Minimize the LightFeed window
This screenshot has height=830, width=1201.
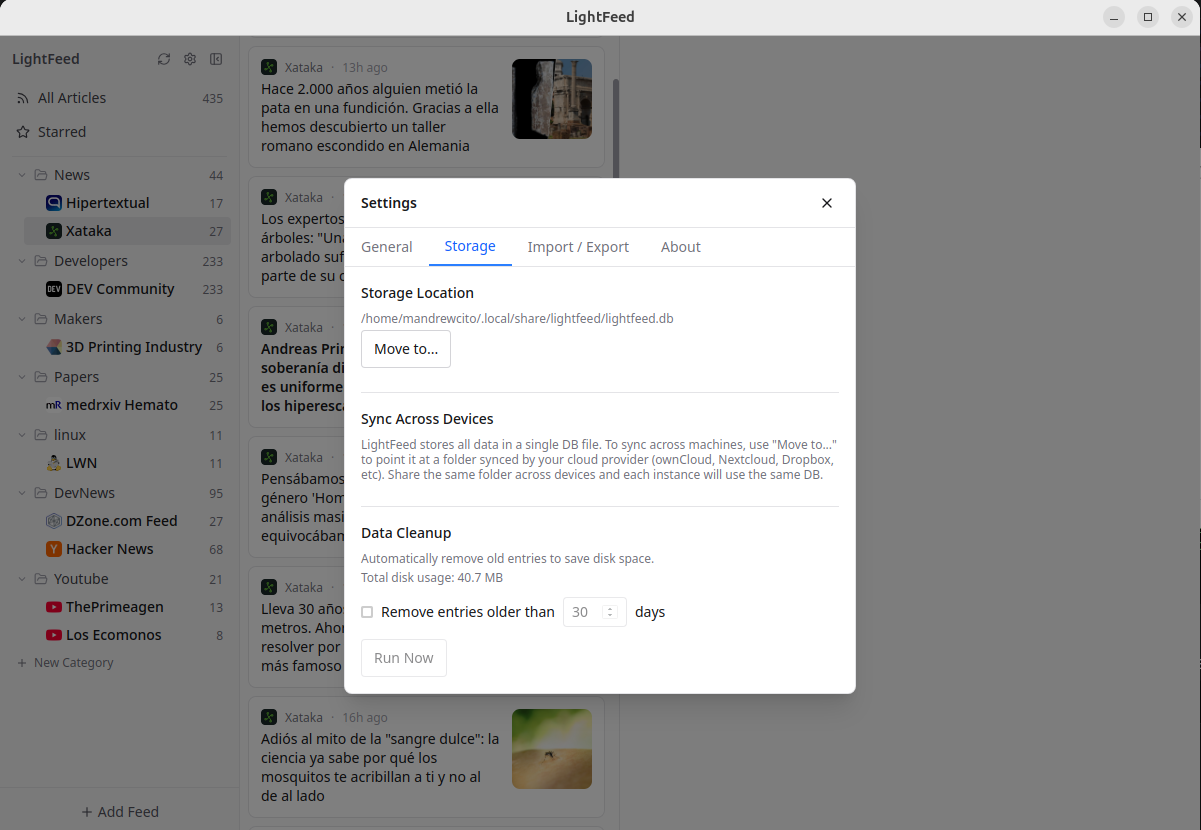point(1114,17)
